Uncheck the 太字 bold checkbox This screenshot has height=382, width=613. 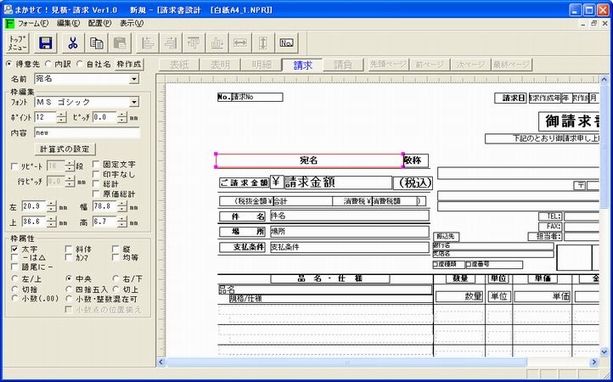[15, 249]
